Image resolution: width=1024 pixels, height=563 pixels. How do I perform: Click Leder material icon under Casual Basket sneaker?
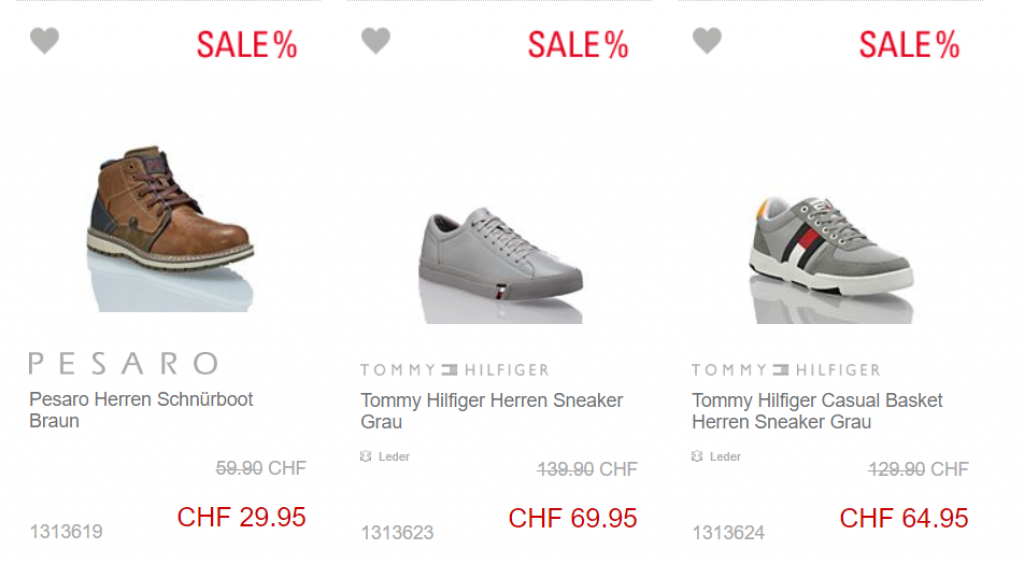697,457
